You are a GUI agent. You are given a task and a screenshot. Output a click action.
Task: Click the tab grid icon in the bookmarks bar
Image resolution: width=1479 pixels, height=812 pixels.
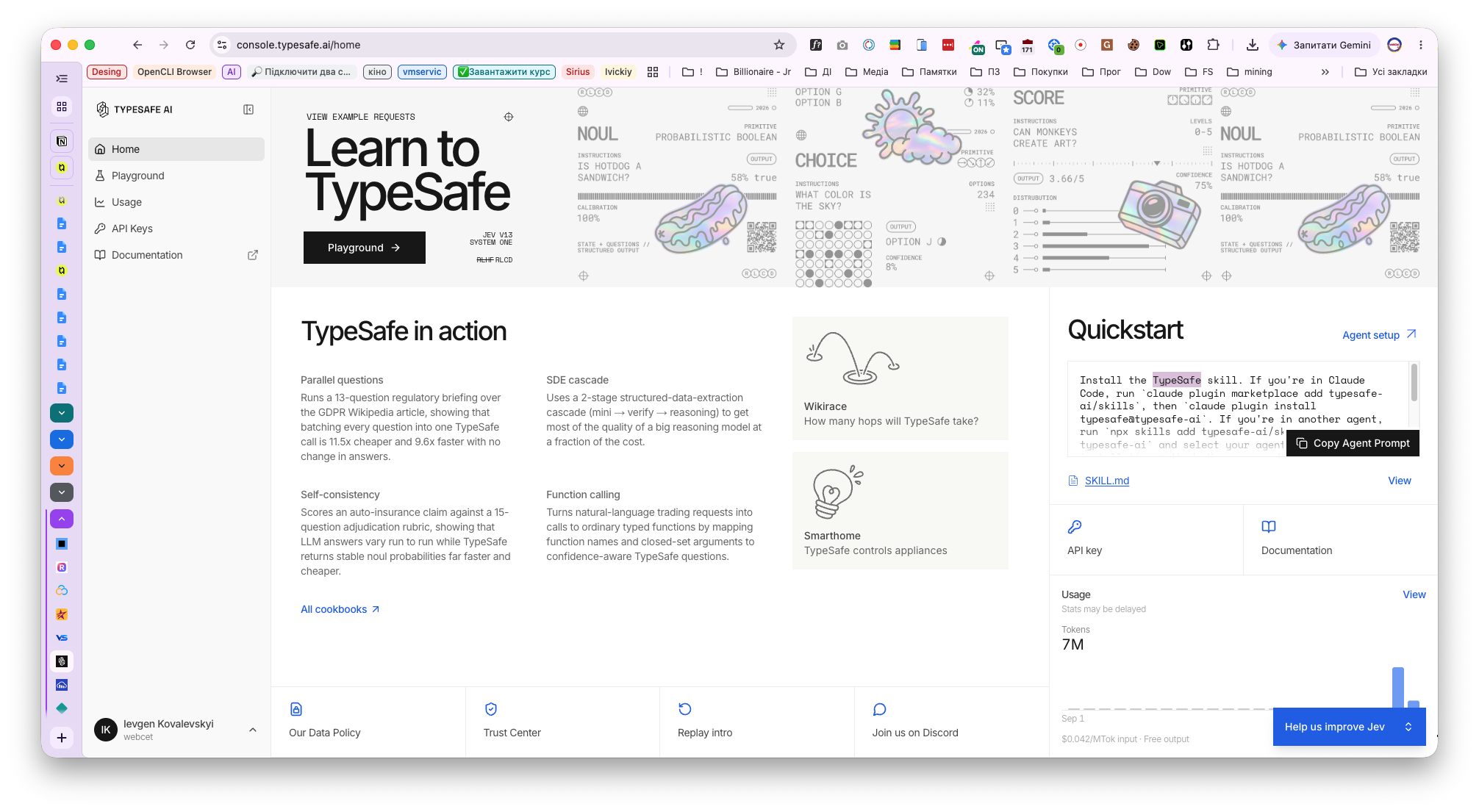click(653, 72)
